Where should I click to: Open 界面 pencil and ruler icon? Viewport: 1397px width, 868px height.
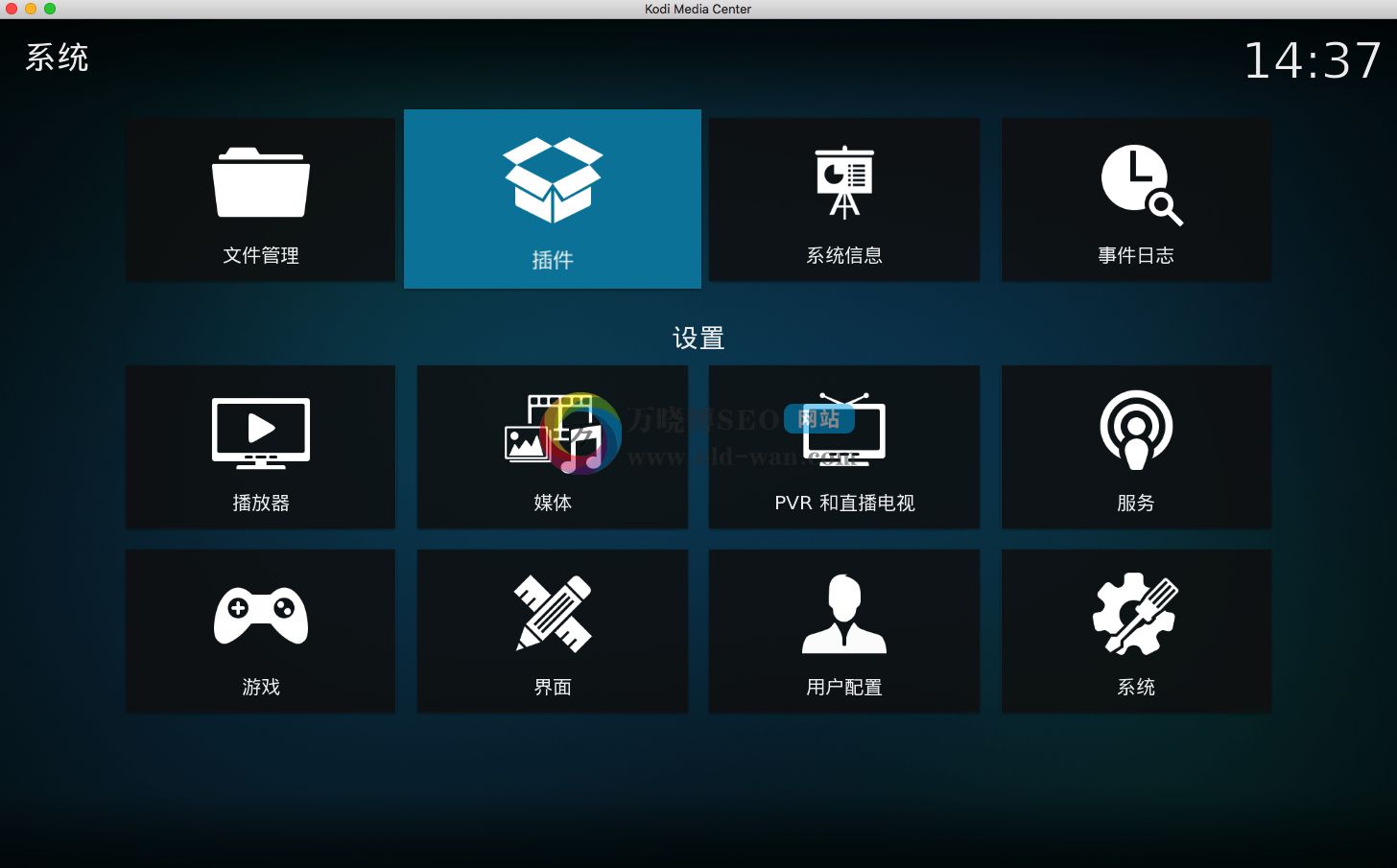tap(553, 615)
